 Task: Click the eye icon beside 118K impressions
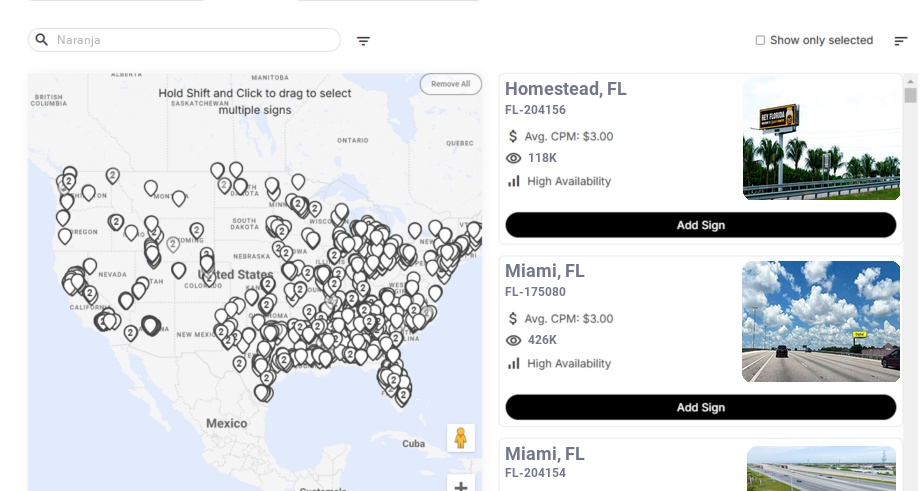(514, 158)
